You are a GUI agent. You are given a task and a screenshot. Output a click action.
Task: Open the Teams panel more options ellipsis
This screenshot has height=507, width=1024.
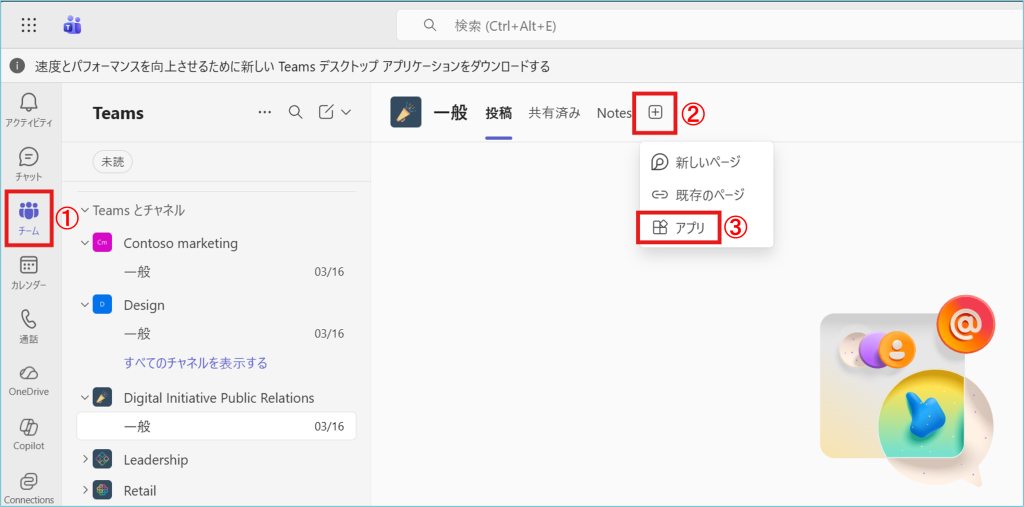coord(264,112)
